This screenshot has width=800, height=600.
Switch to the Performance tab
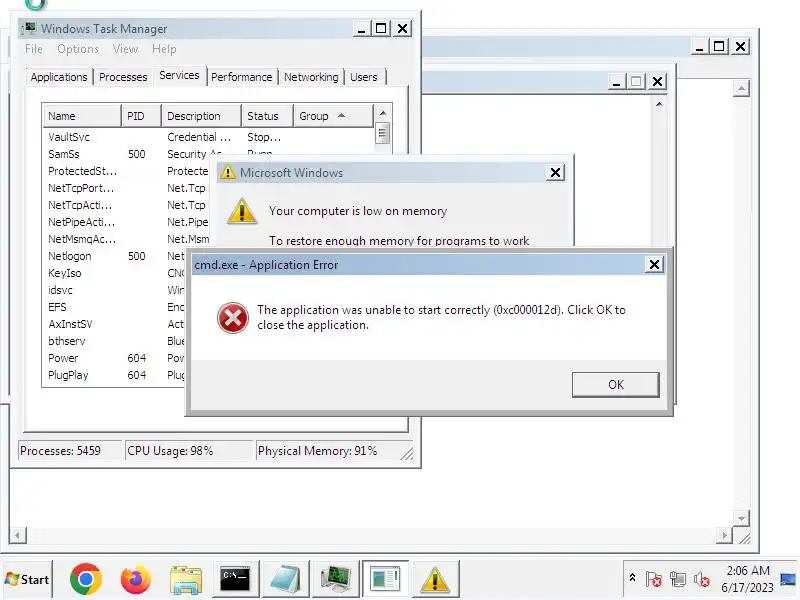click(x=241, y=77)
